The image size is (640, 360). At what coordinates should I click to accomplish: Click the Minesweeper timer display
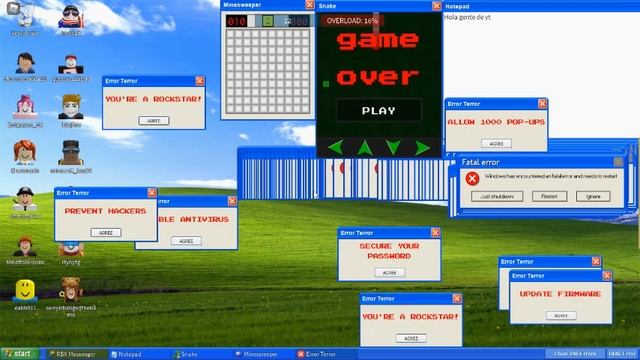(x=298, y=21)
